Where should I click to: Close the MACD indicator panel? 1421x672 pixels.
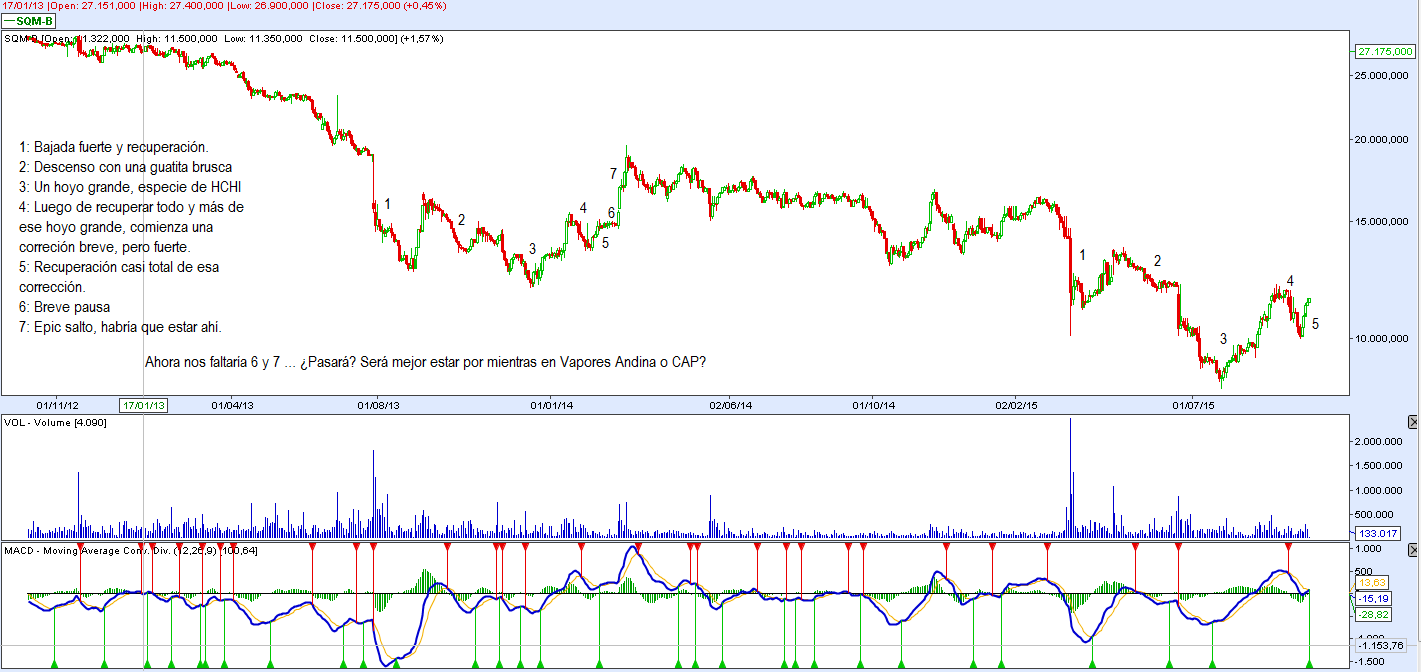click(1412, 551)
